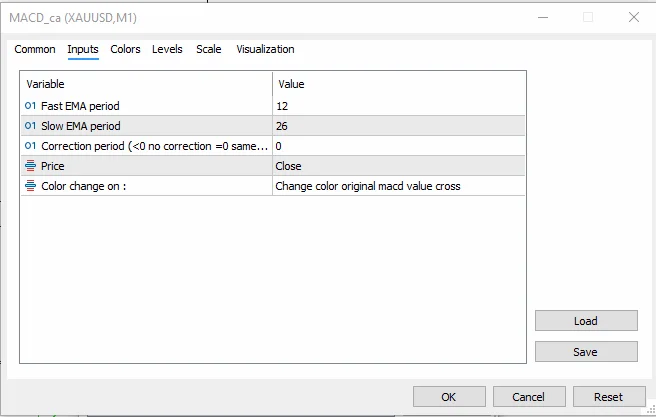Viewport: 656px width, 417px height.
Task: Click the integer icon beside Slow EMA period
Action: 30,126
